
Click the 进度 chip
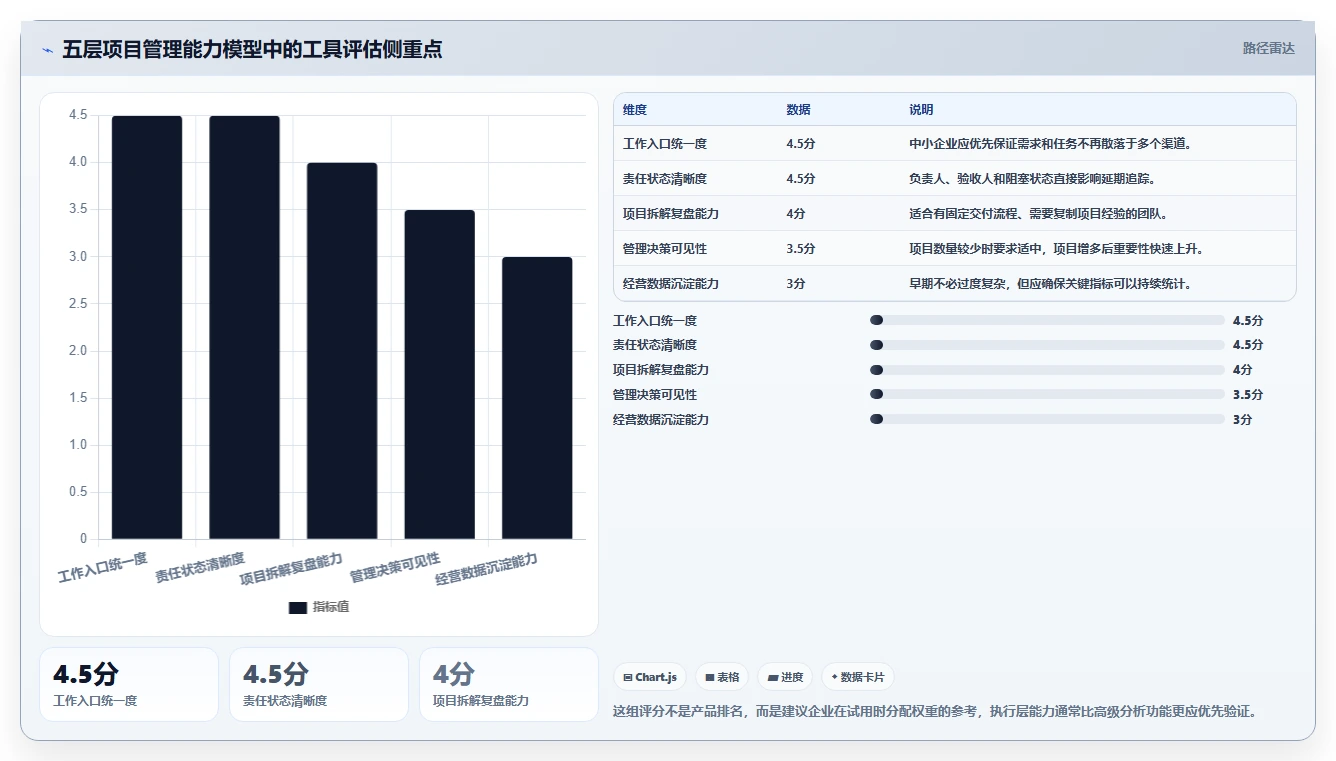pos(785,677)
